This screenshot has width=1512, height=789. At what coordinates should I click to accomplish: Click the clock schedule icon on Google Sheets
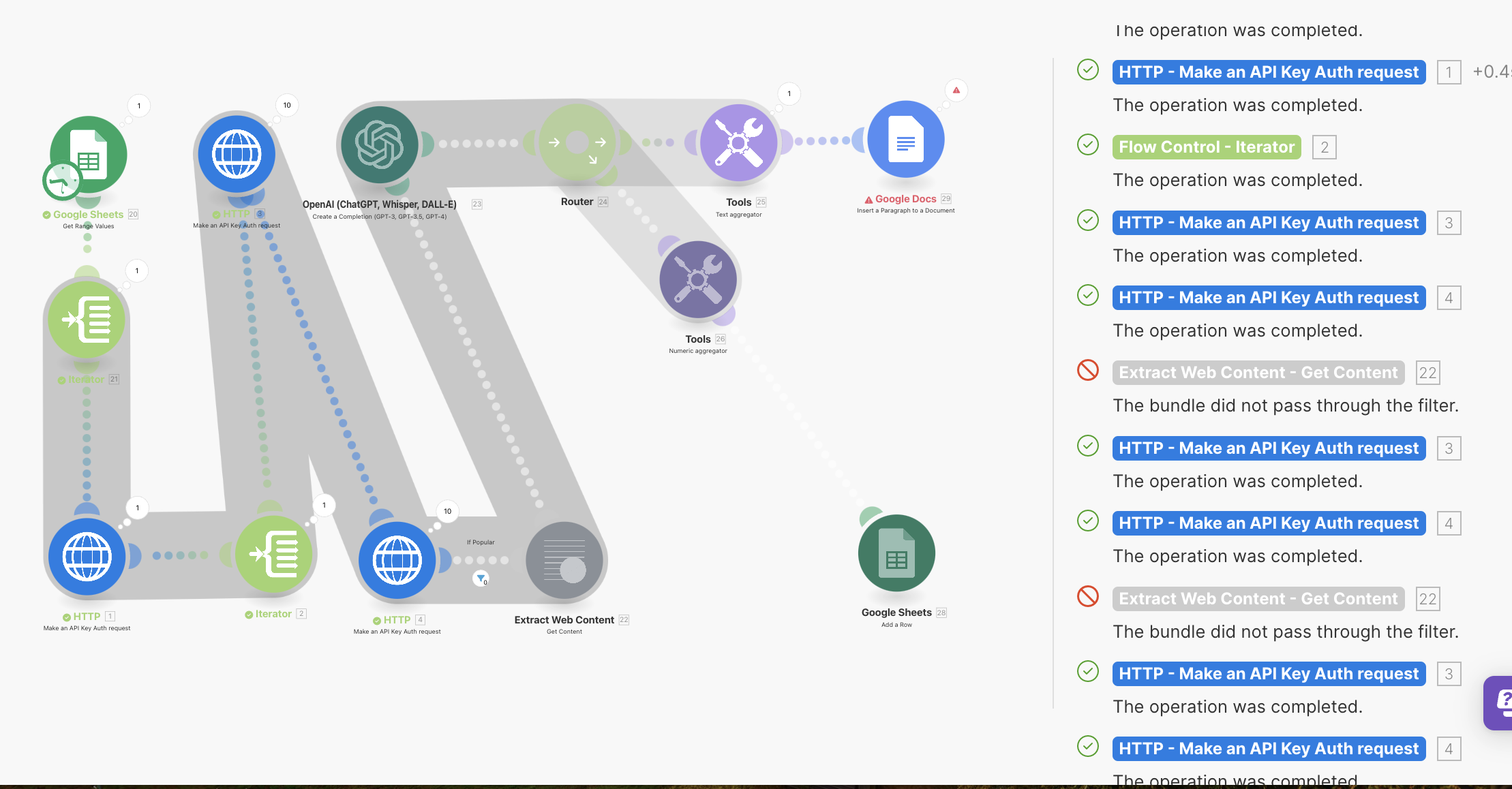point(62,181)
